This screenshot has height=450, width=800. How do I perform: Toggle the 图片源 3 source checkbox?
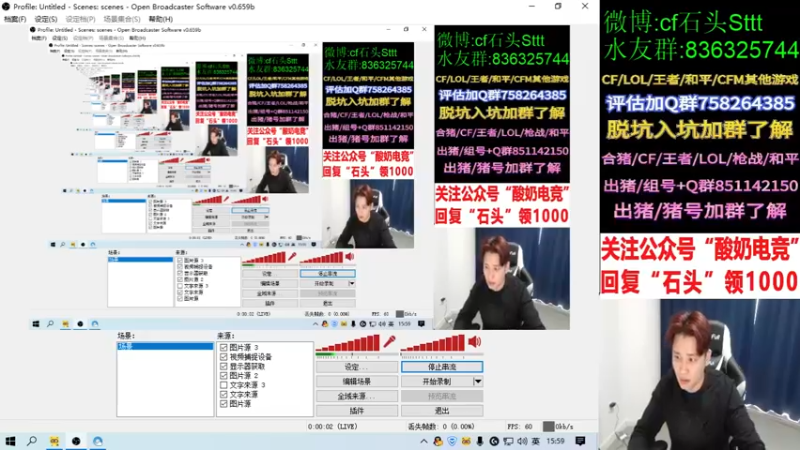pos(223,347)
